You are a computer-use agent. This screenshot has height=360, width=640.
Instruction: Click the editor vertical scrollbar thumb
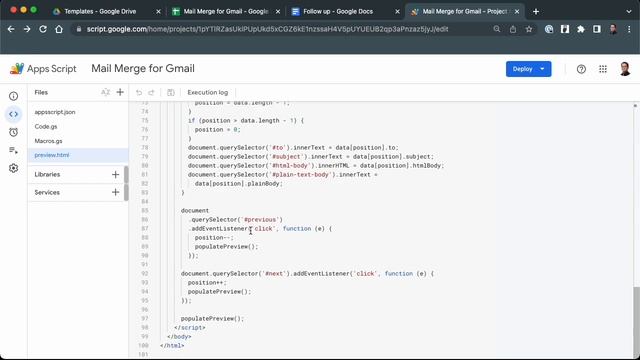coord(635,322)
